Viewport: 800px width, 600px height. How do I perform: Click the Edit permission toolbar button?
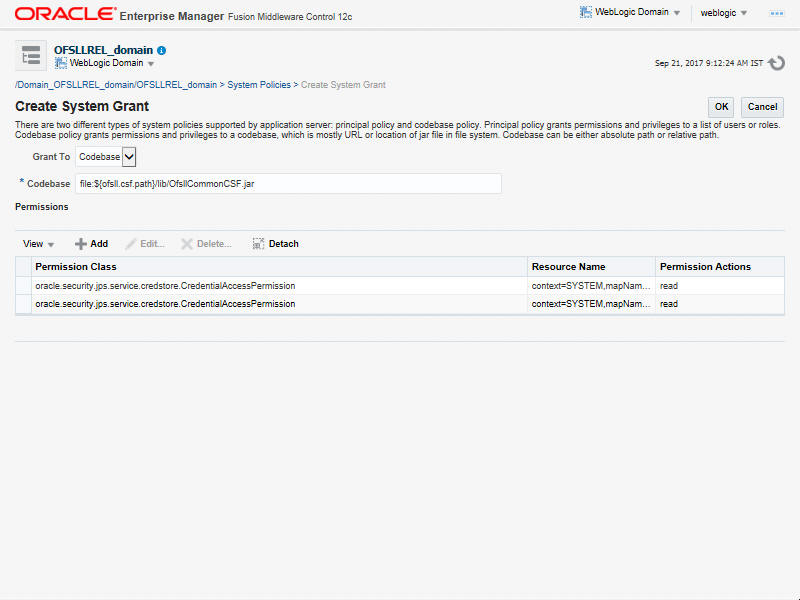pyautogui.click(x=145, y=244)
